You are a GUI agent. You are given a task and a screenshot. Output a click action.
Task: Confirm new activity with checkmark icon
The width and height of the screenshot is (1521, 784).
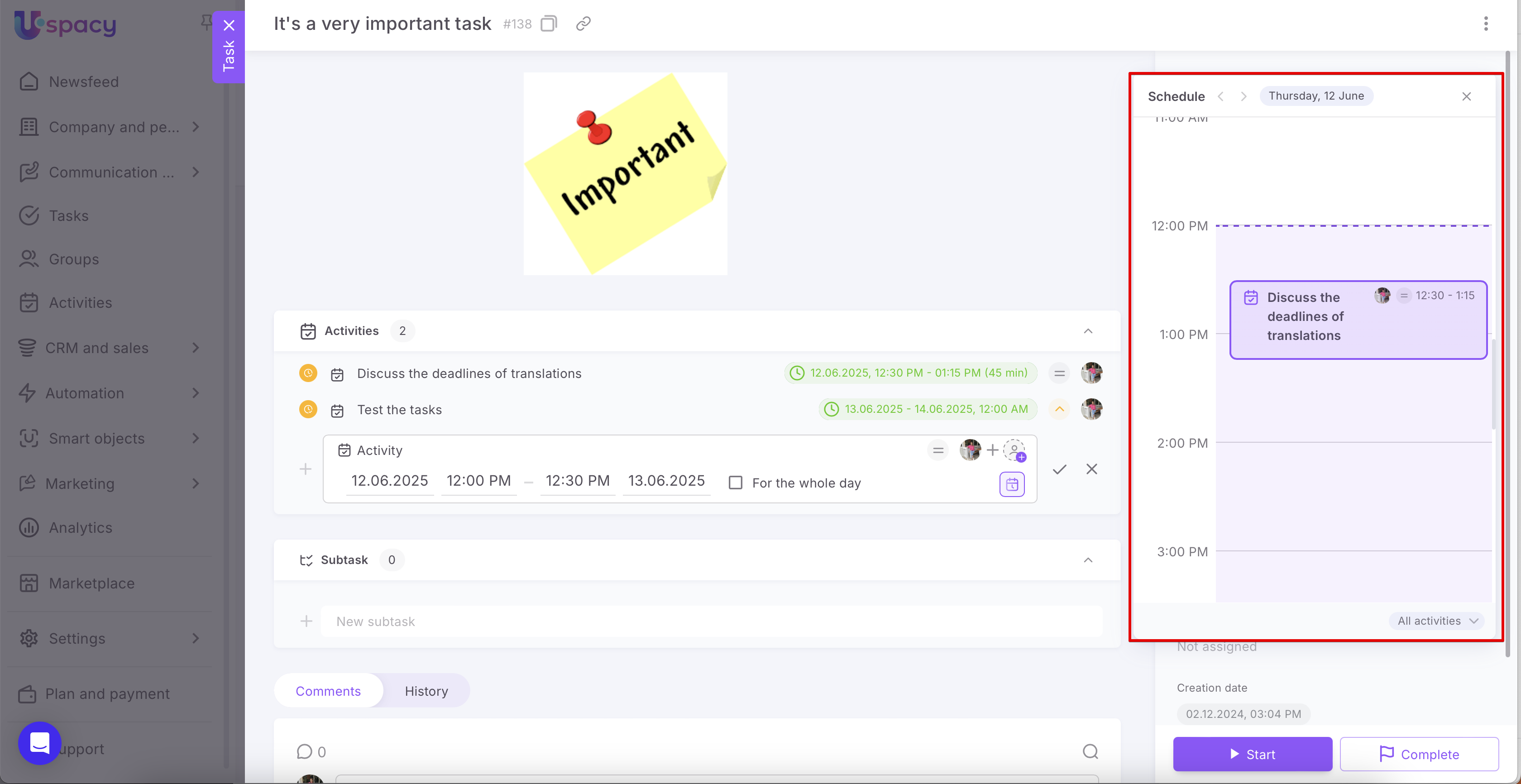click(1059, 469)
